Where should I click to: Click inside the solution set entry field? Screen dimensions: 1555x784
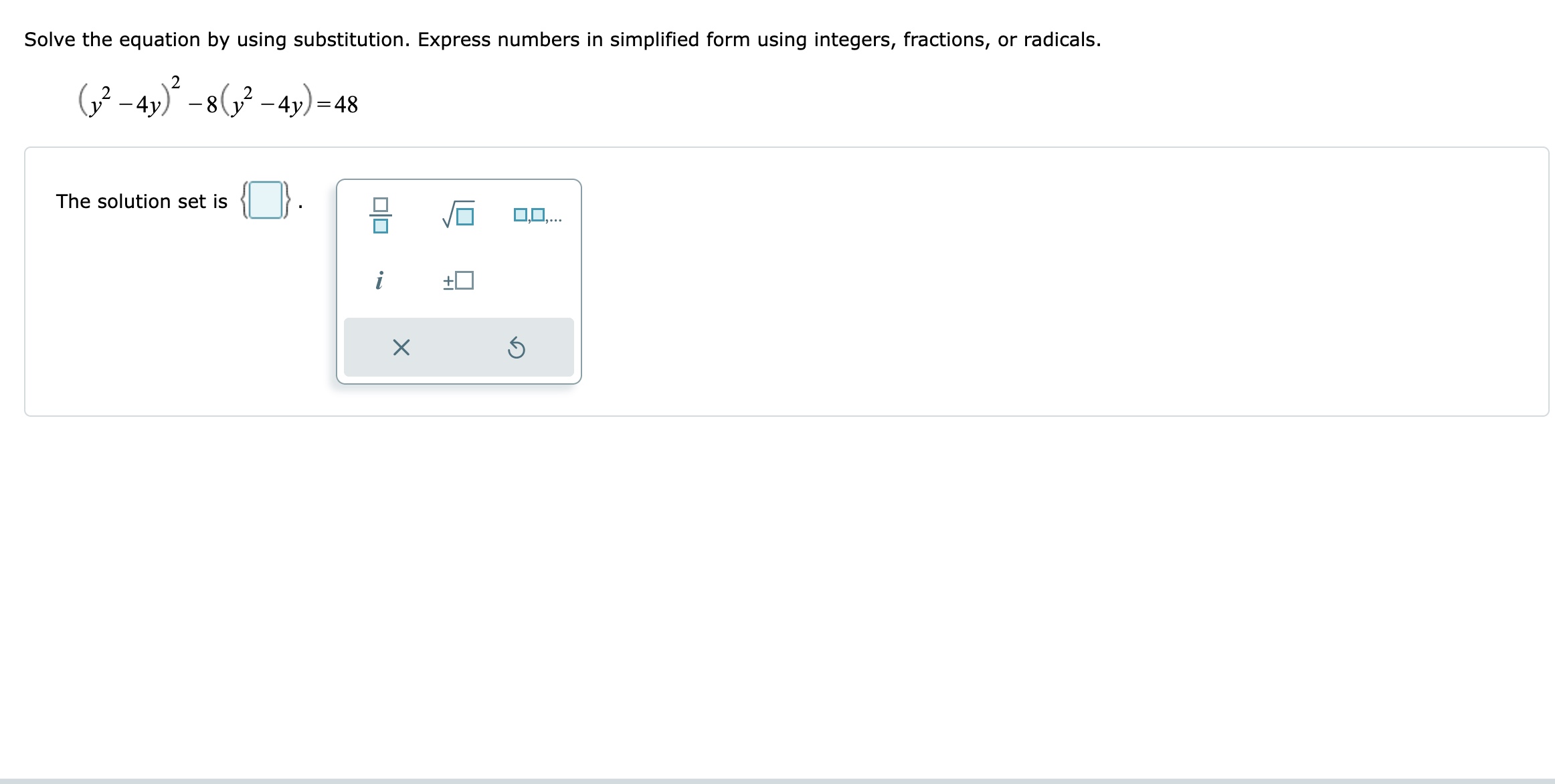click(x=266, y=200)
